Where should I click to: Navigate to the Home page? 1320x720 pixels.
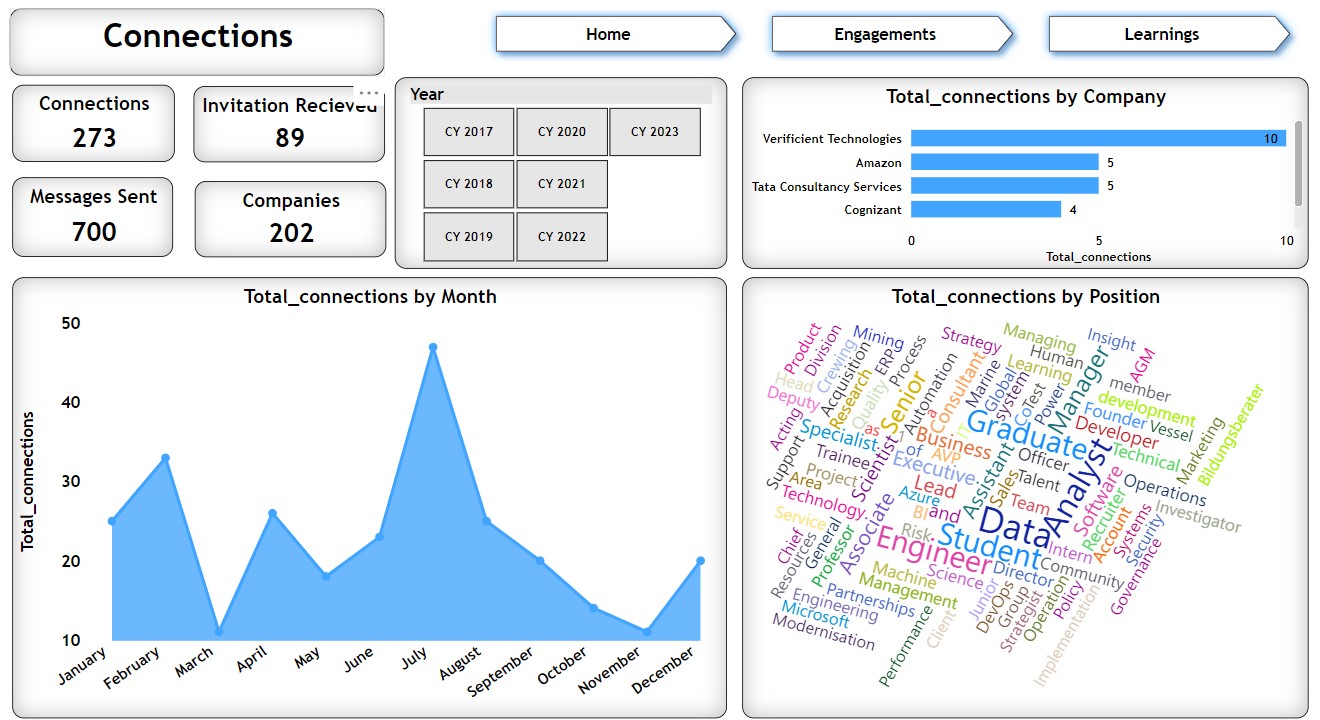pyautogui.click(x=608, y=34)
